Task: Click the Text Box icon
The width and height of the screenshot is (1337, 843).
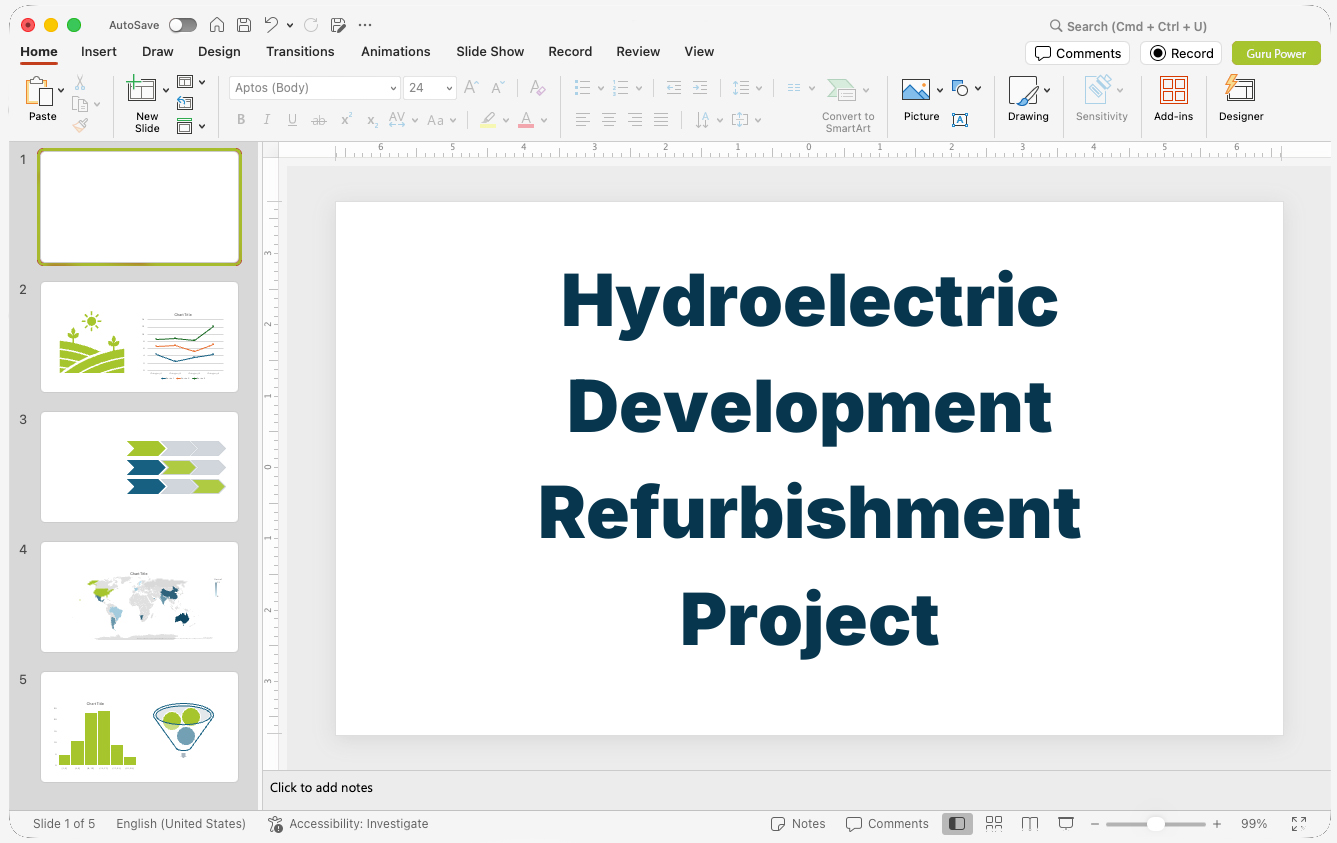Action: point(960,120)
